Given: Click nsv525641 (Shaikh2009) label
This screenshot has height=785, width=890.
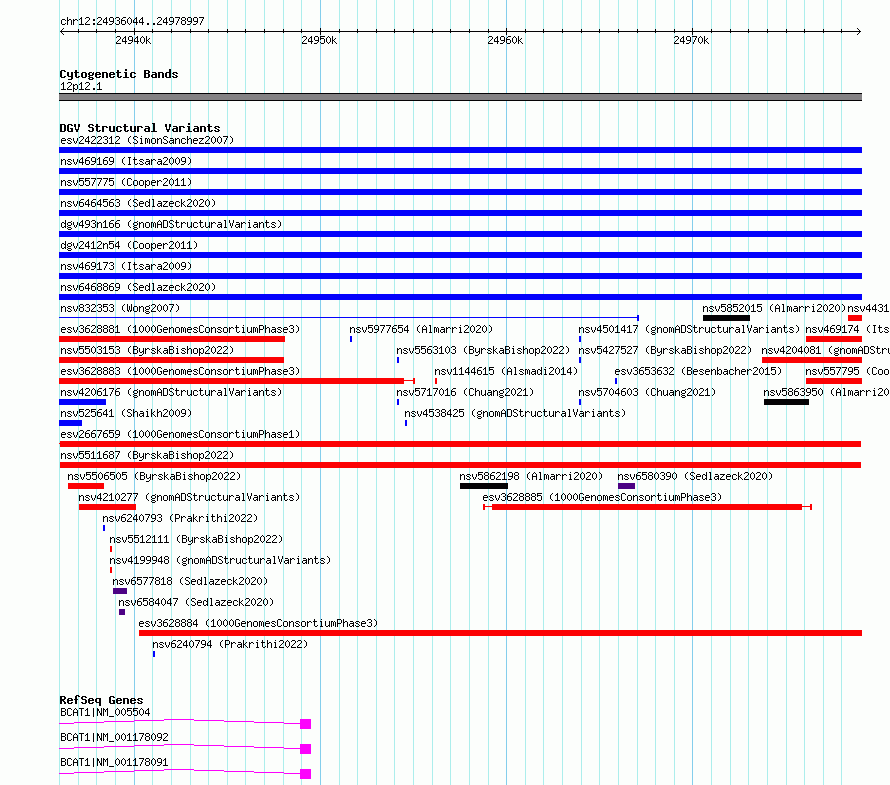Looking at the screenshot, I should (x=126, y=413).
